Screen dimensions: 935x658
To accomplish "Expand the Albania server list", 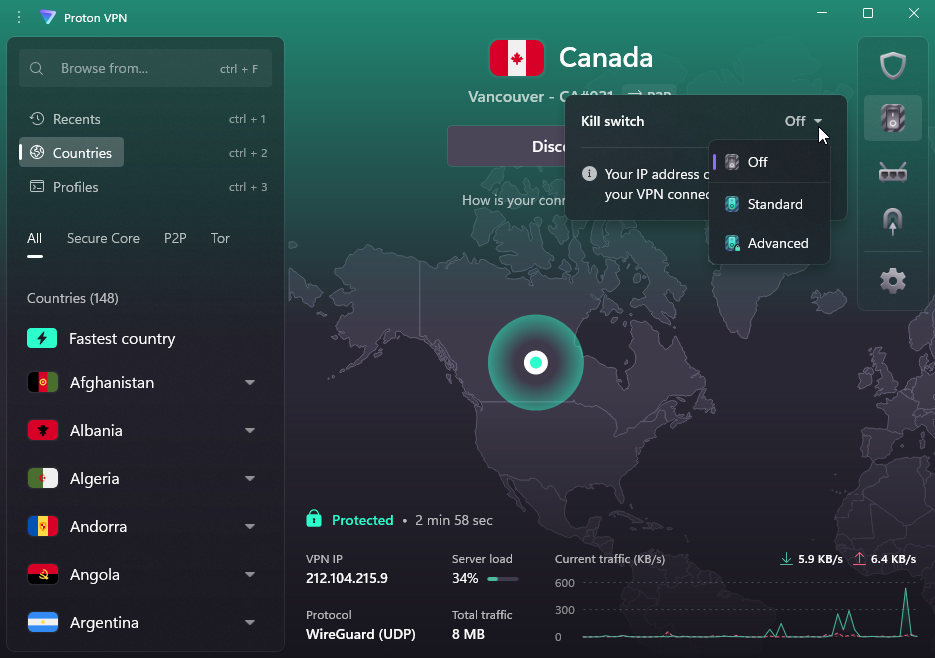I will tap(250, 430).
